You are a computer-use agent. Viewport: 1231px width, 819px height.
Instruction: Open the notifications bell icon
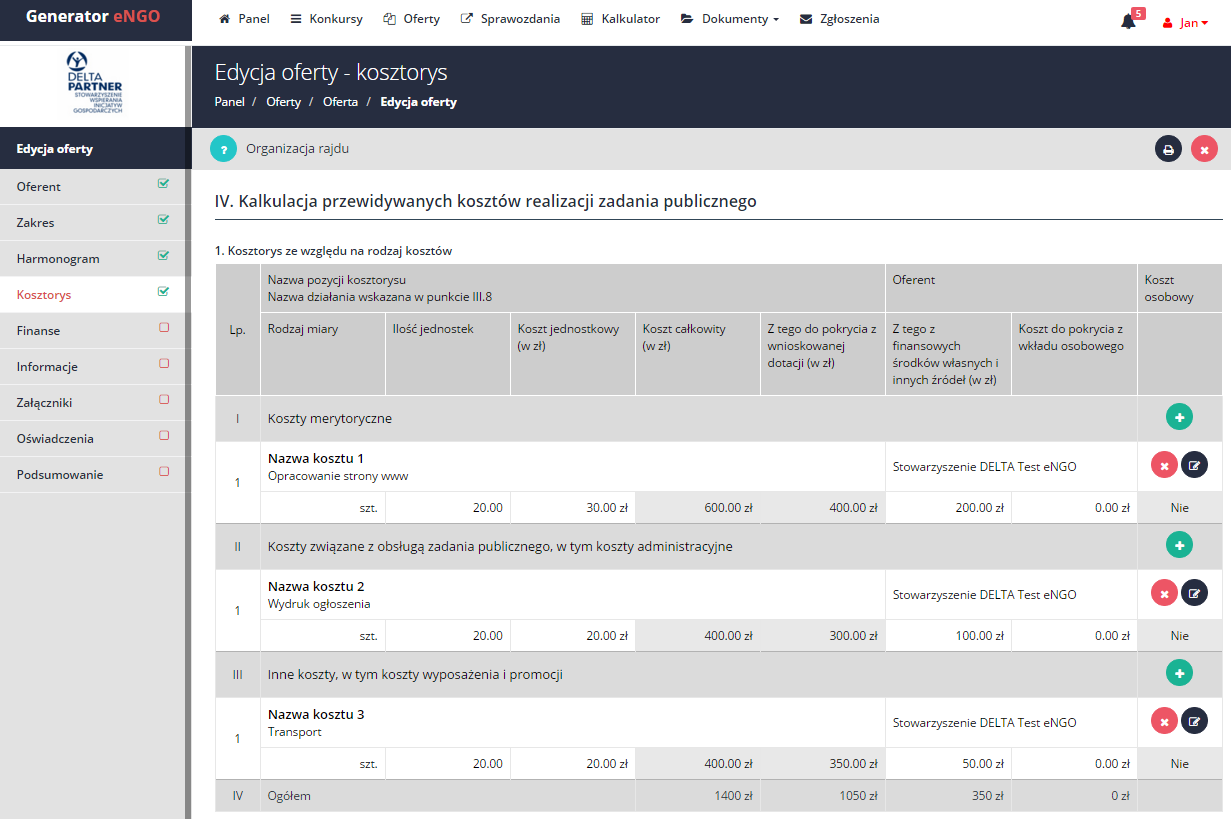tap(1128, 21)
